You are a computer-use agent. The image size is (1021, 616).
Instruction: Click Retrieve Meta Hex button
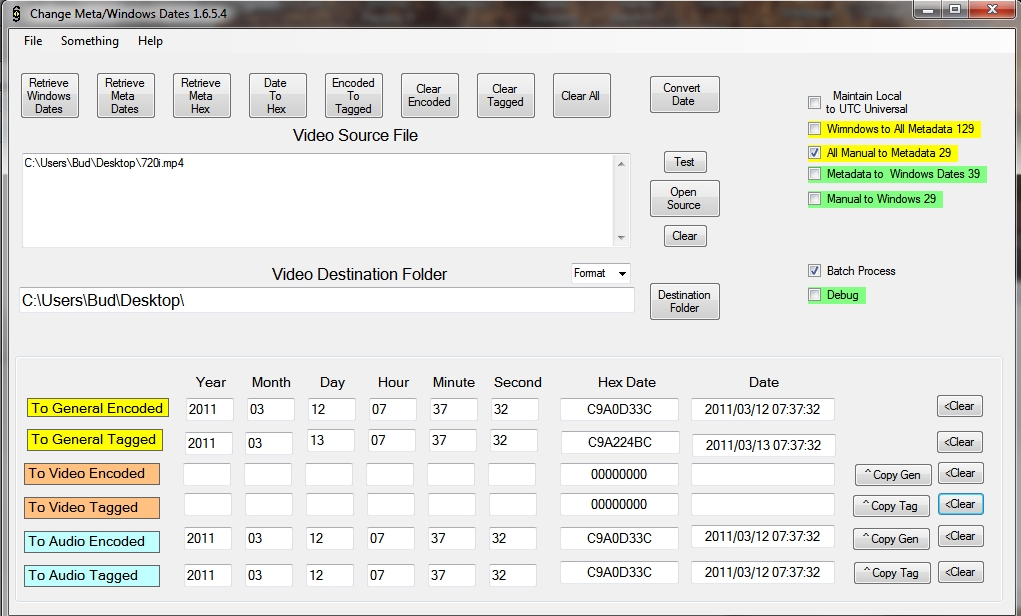click(x=202, y=96)
